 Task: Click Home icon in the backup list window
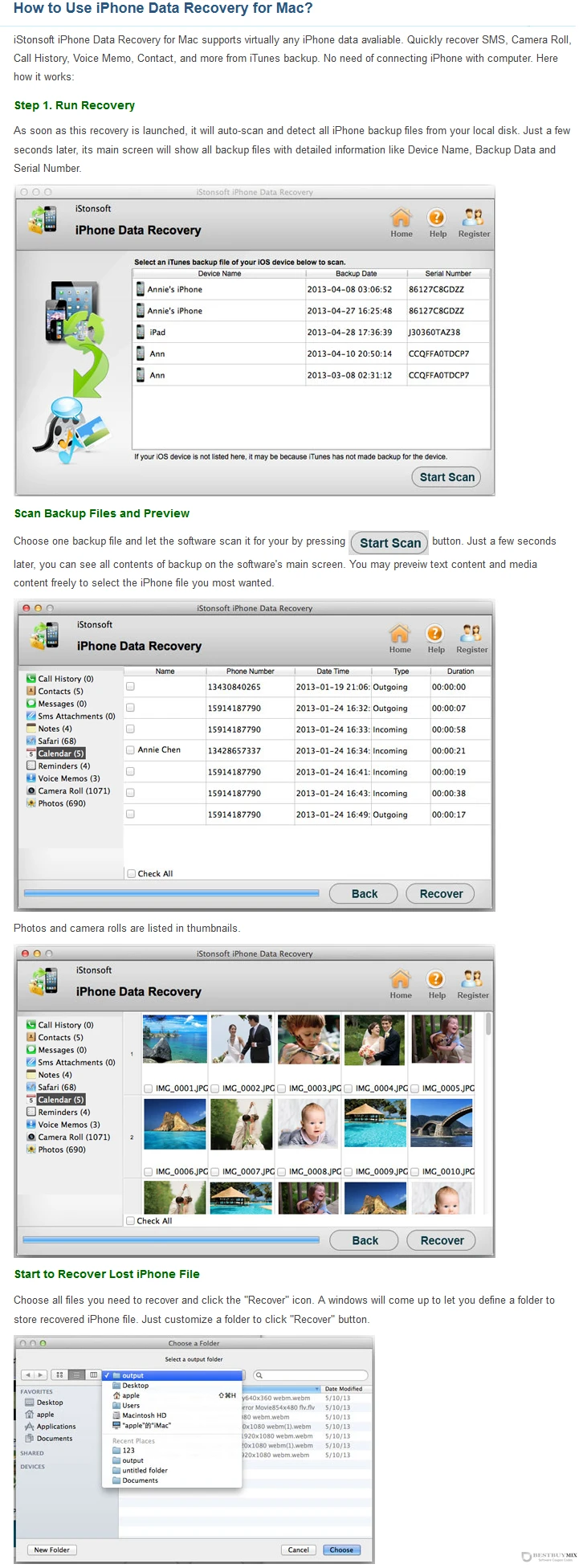[x=401, y=223]
